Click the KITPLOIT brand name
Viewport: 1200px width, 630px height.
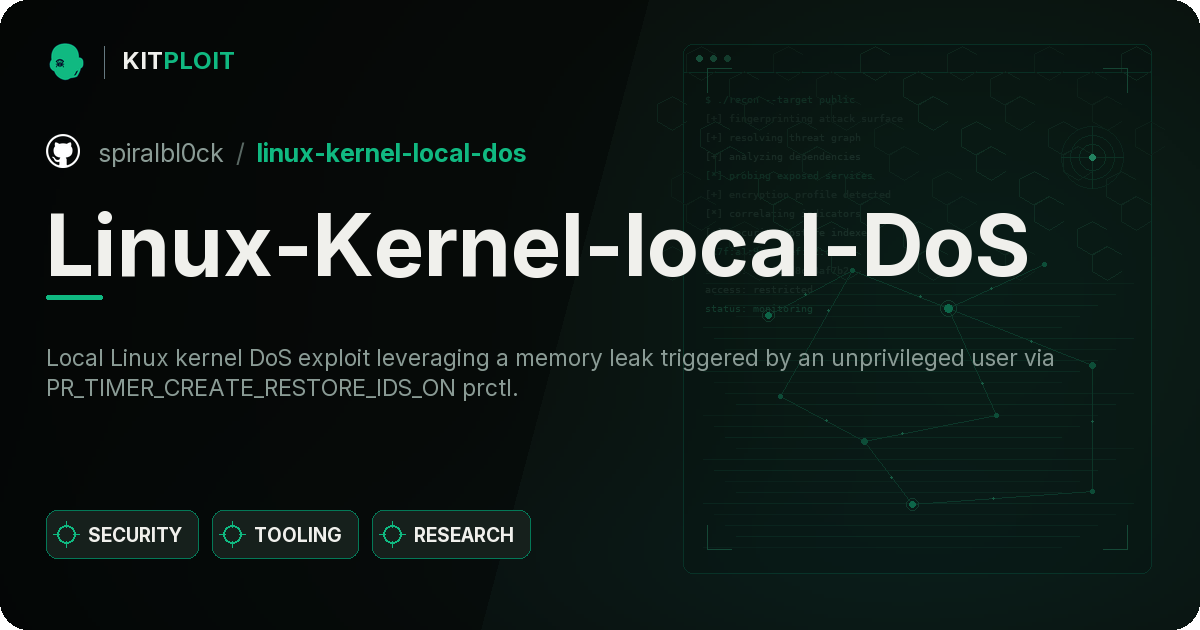(x=178, y=61)
